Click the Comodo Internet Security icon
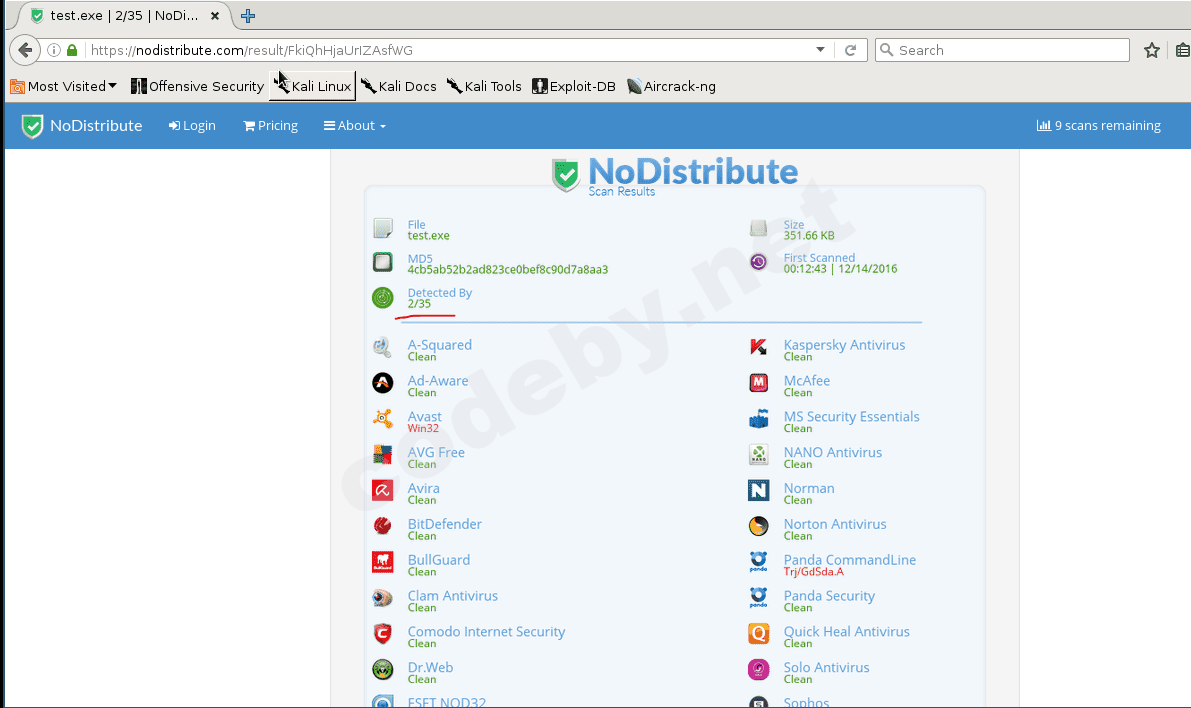The width and height of the screenshot is (1191, 708). [383, 634]
